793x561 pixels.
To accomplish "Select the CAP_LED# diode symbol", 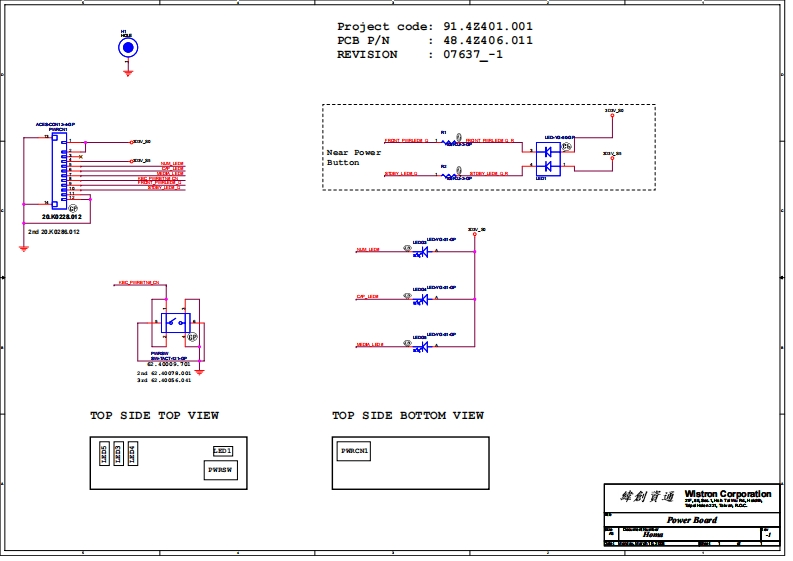I will [422, 298].
